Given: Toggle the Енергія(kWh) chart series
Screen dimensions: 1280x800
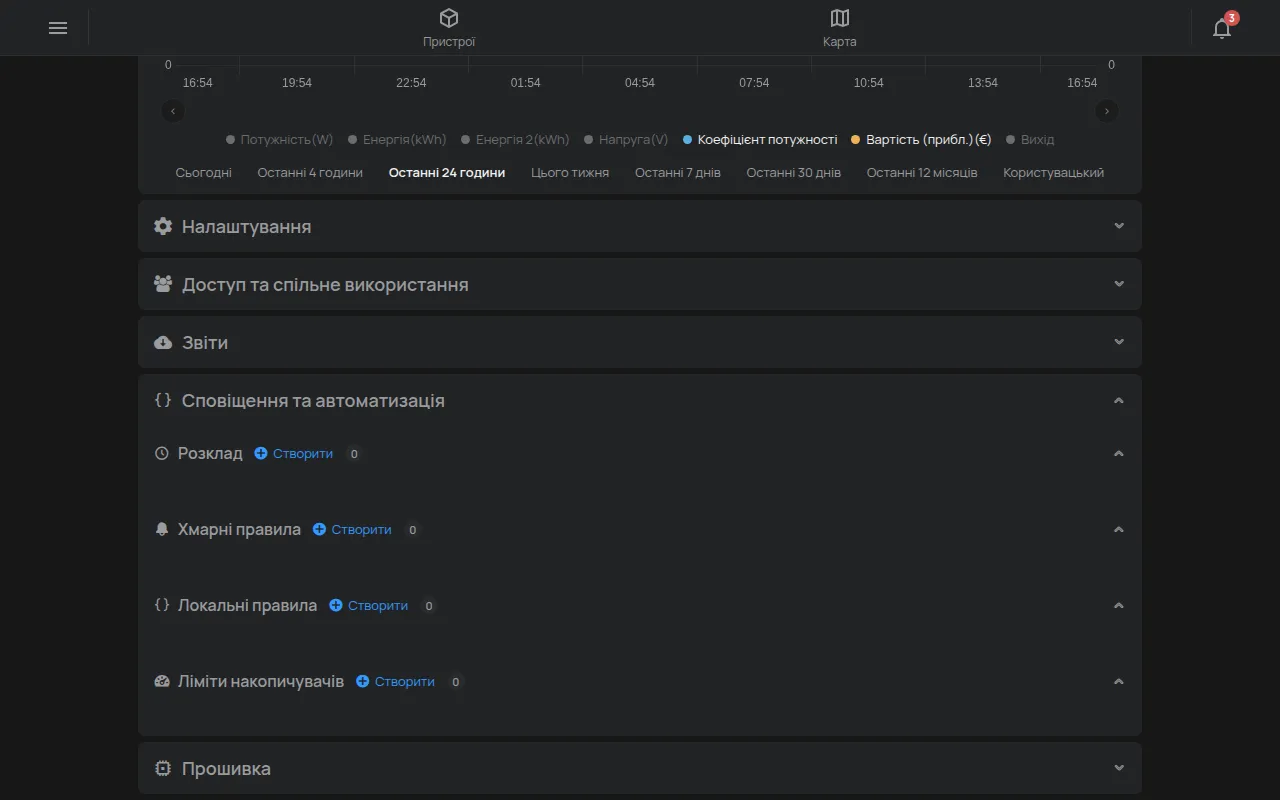Looking at the screenshot, I should [397, 140].
